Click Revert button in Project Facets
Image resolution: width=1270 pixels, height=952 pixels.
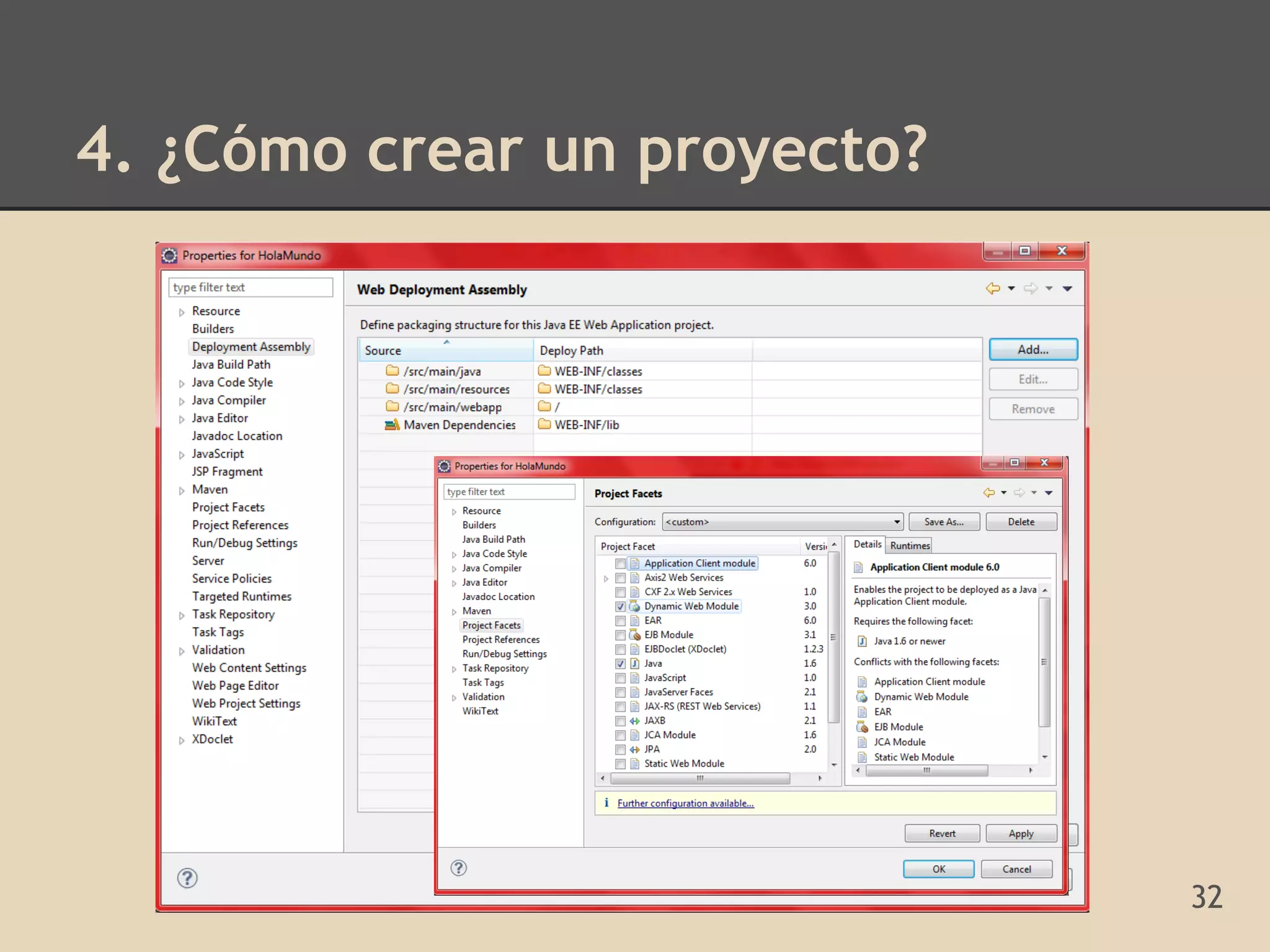(942, 834)
